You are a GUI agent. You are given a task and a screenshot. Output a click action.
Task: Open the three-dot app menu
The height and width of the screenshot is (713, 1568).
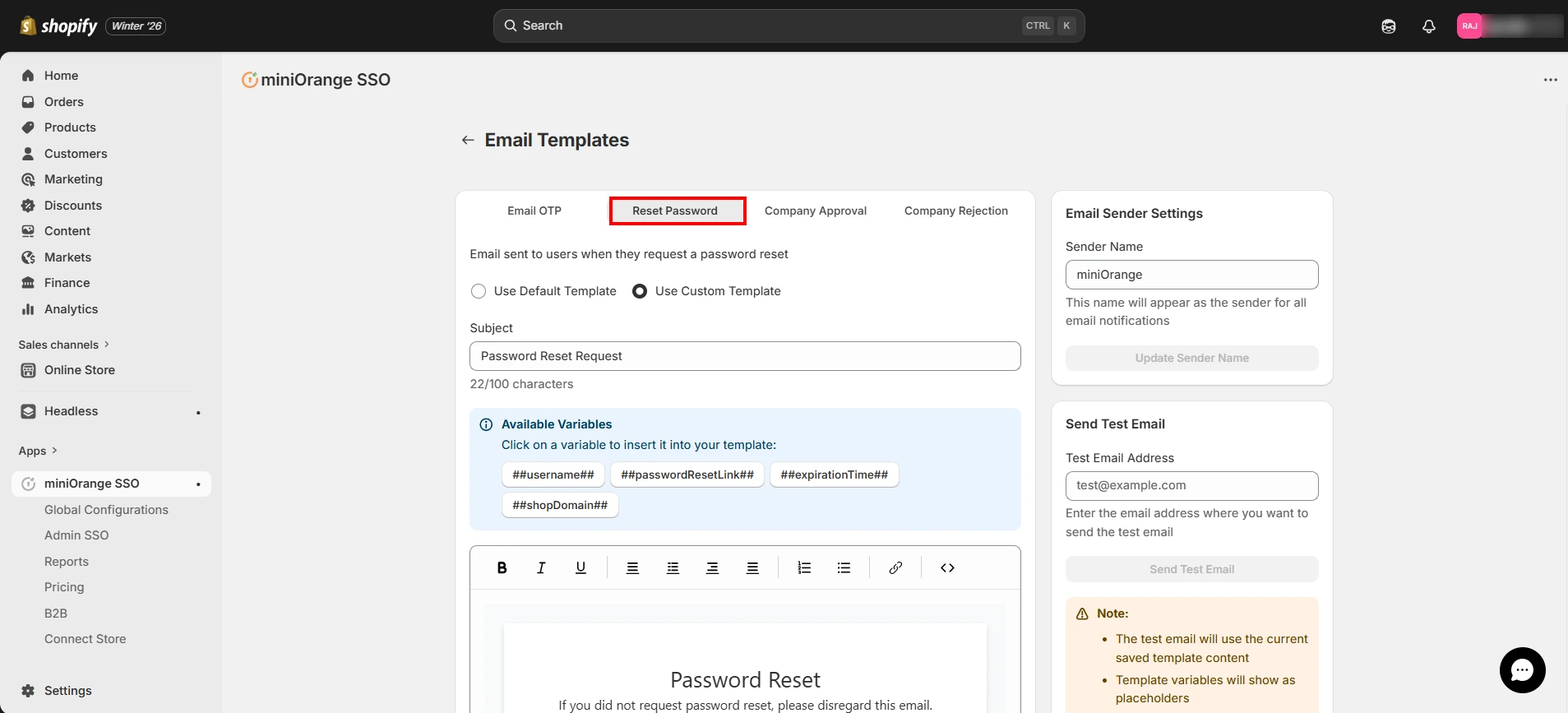(1550, 80)
